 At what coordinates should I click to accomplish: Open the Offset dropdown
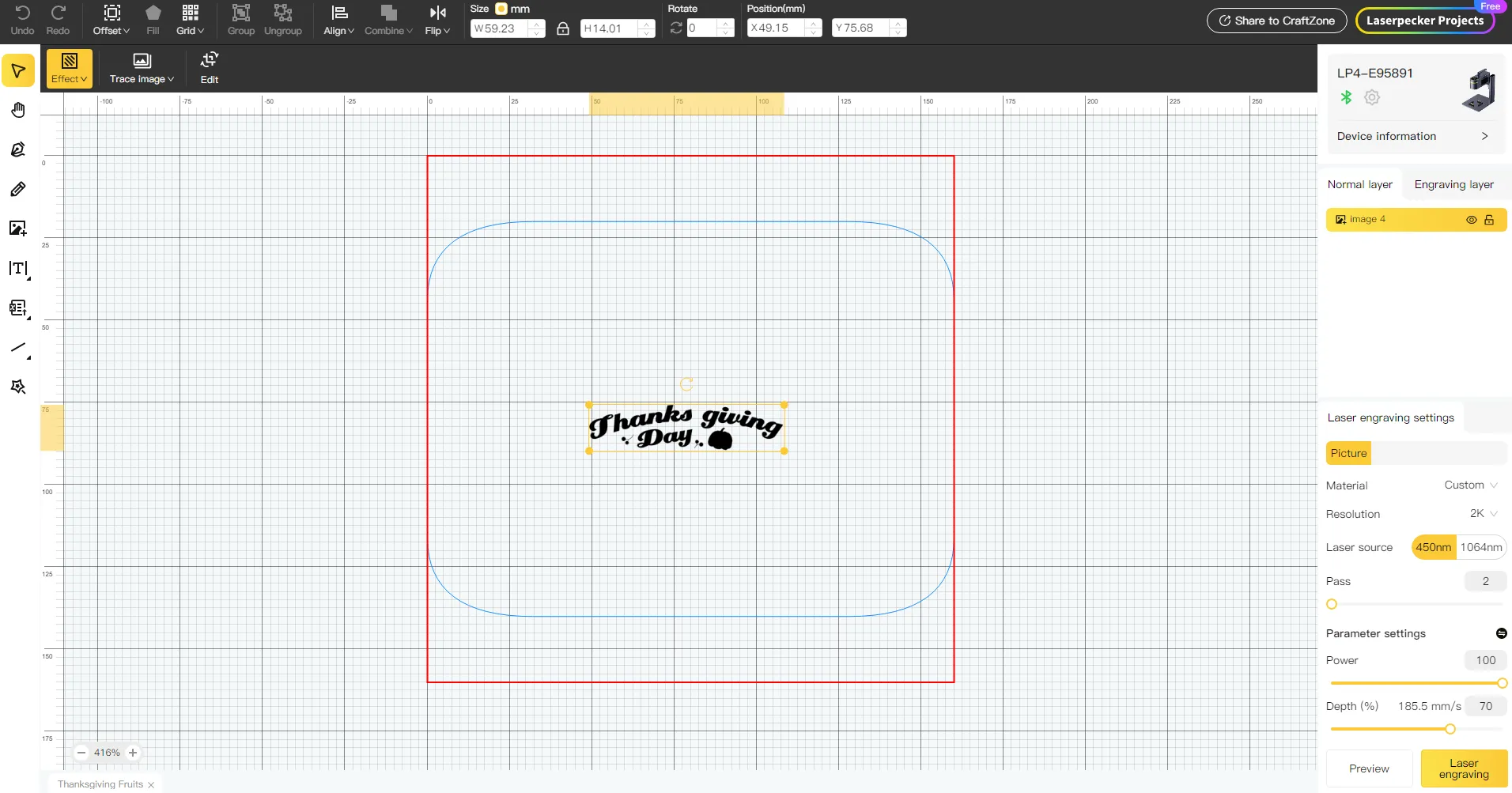(x=112, y=21)
